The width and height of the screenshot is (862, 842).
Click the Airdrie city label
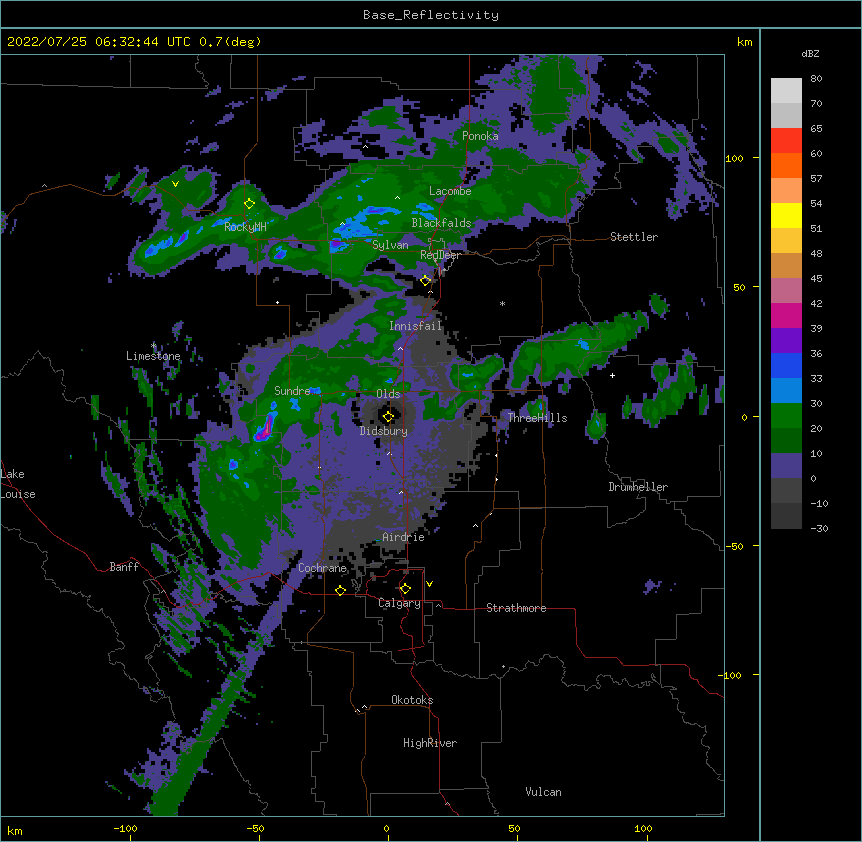[404, 537]
